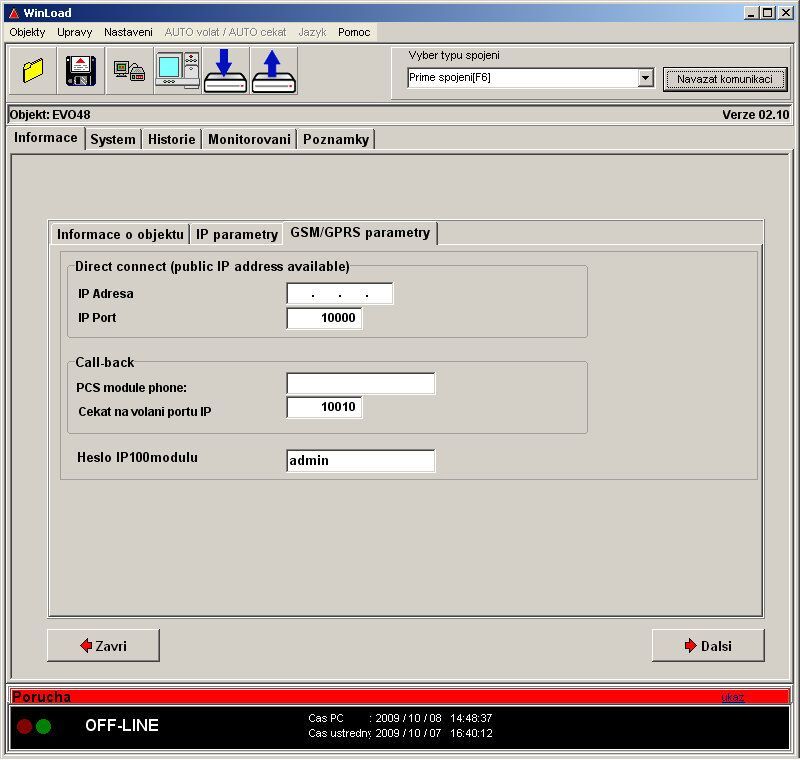Open the Nastaveni menu
The height and width of the screenshot is (760, 800).
click(x=128, y=32)
